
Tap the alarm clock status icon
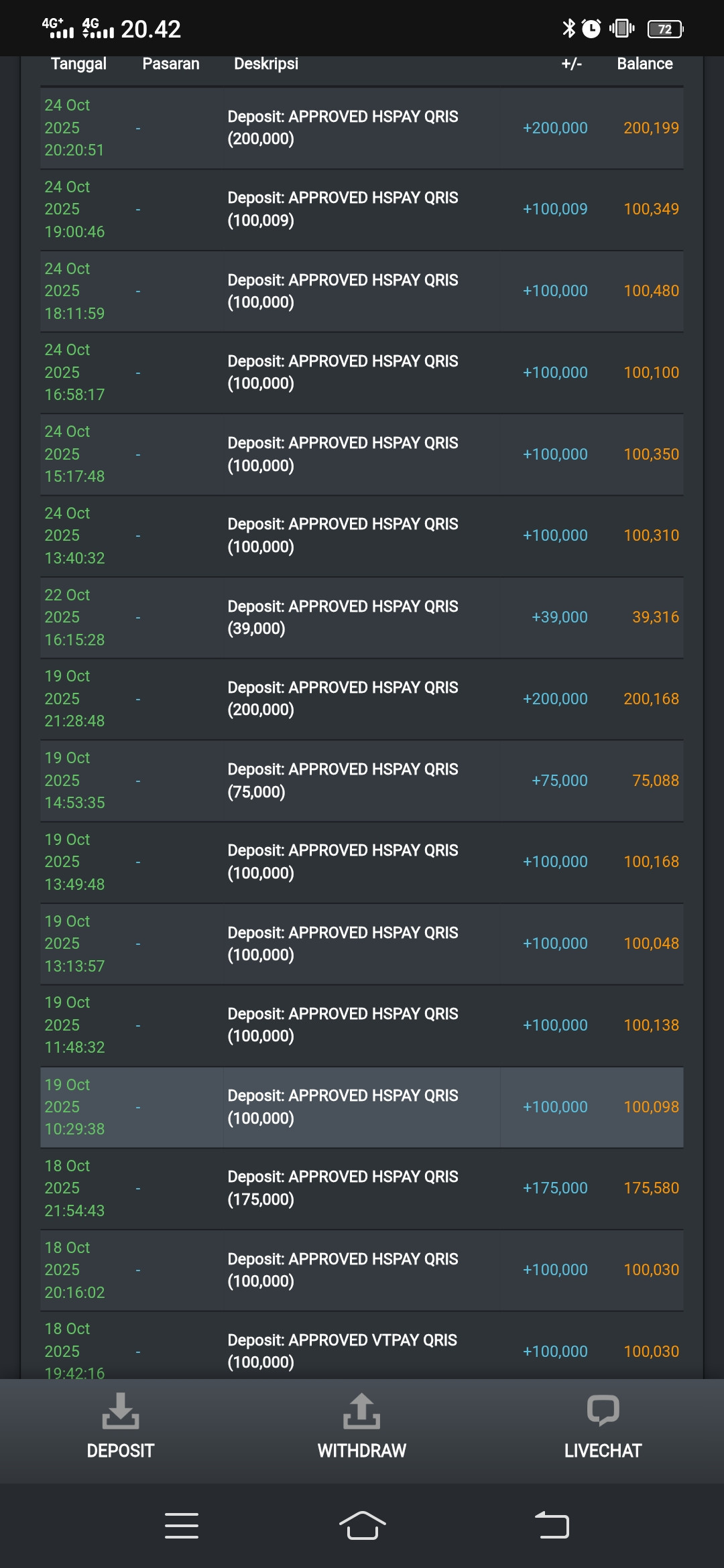(591, 28)
